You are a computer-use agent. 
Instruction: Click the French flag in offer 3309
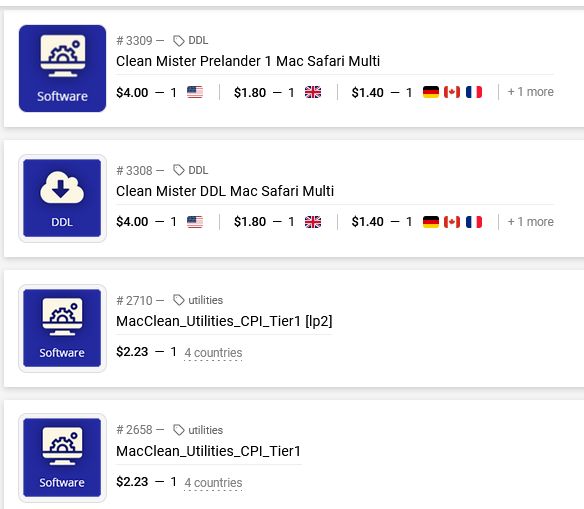click(474, 92)
